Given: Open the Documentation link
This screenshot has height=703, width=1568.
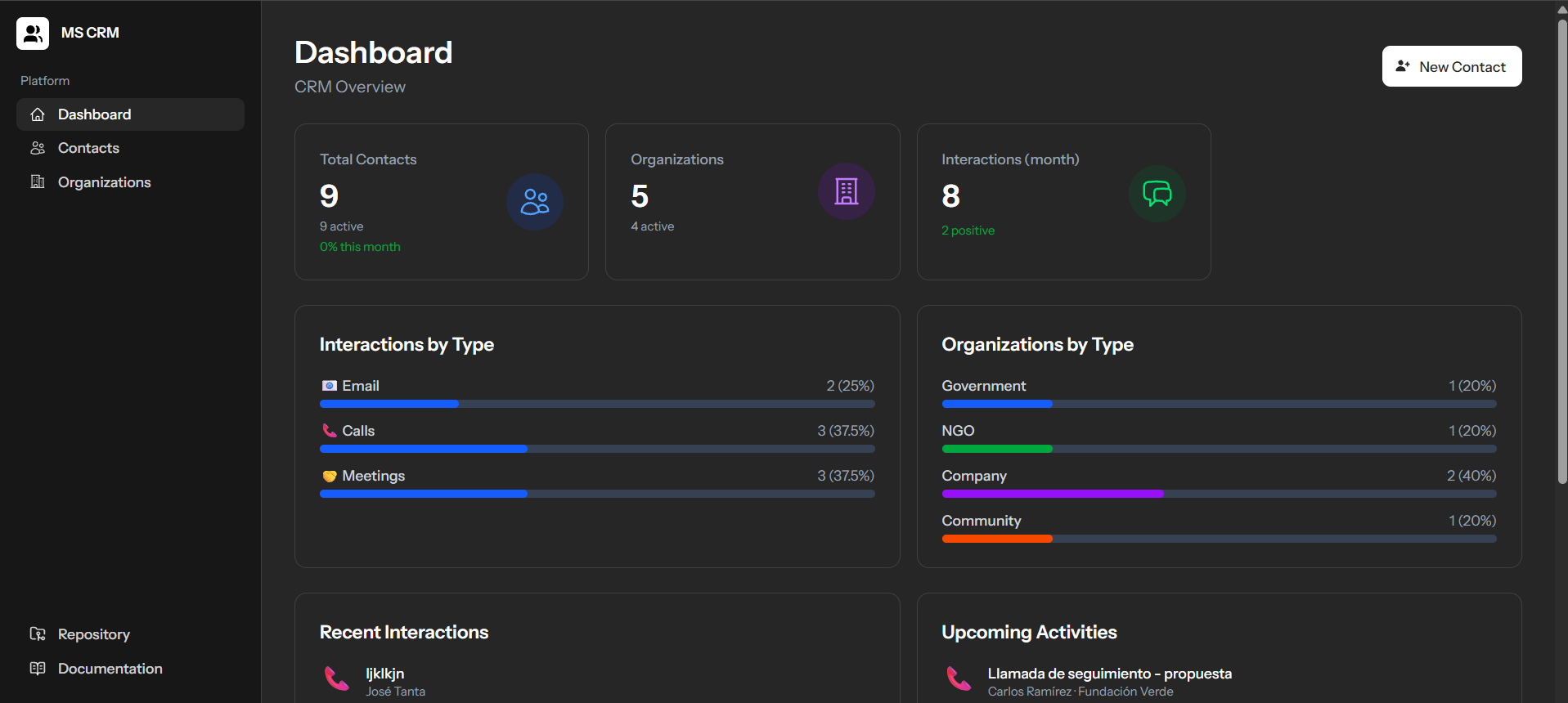Looking at the screenshot, I should pos(110,669).
